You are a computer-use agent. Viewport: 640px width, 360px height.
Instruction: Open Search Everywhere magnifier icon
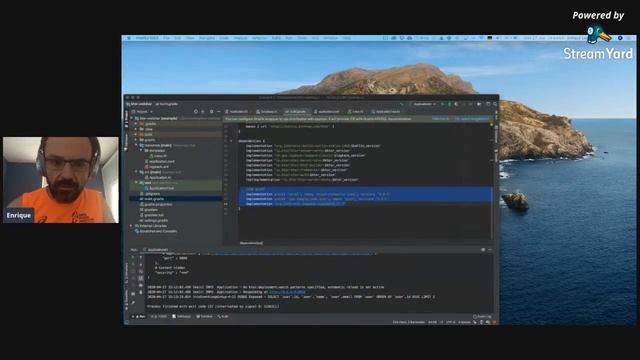(x=495, y=104)
